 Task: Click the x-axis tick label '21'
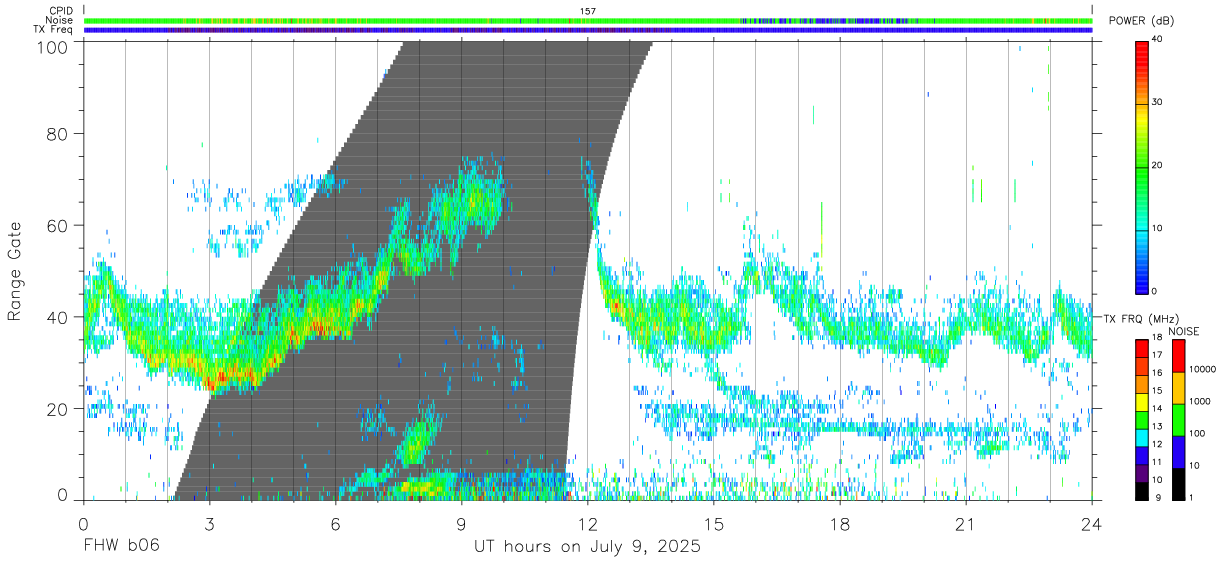click(x=965, y=524)
